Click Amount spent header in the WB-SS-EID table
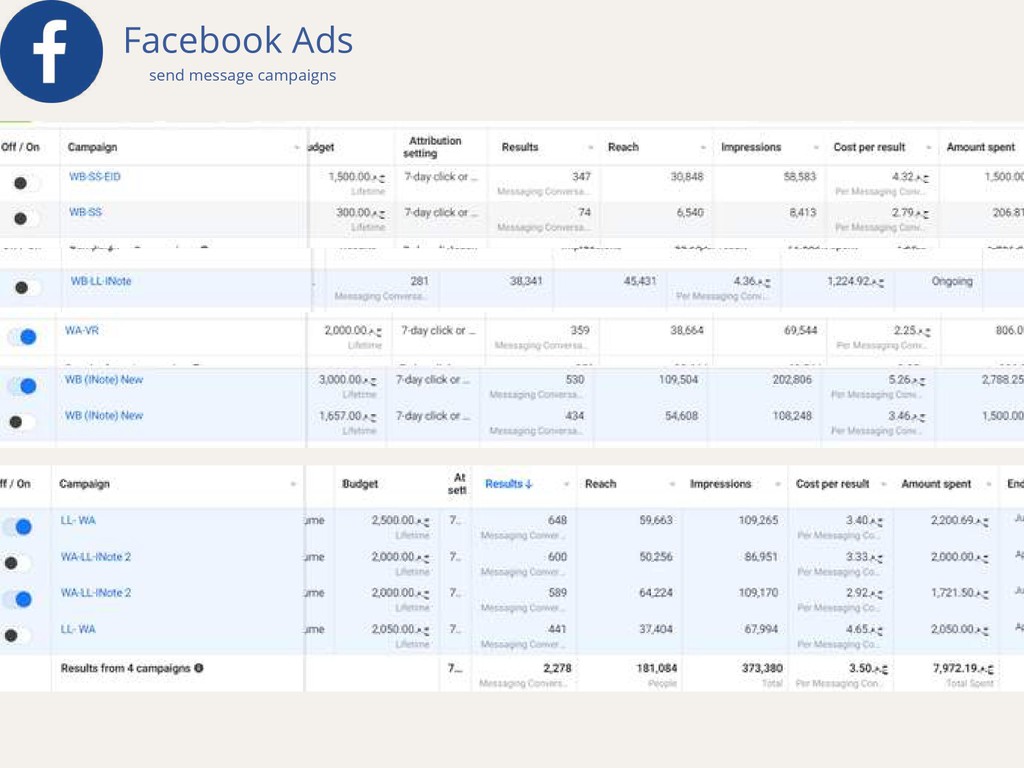The height and width of the screenshot is (768, 1024). pyautogui.click(x=981, y=147)
